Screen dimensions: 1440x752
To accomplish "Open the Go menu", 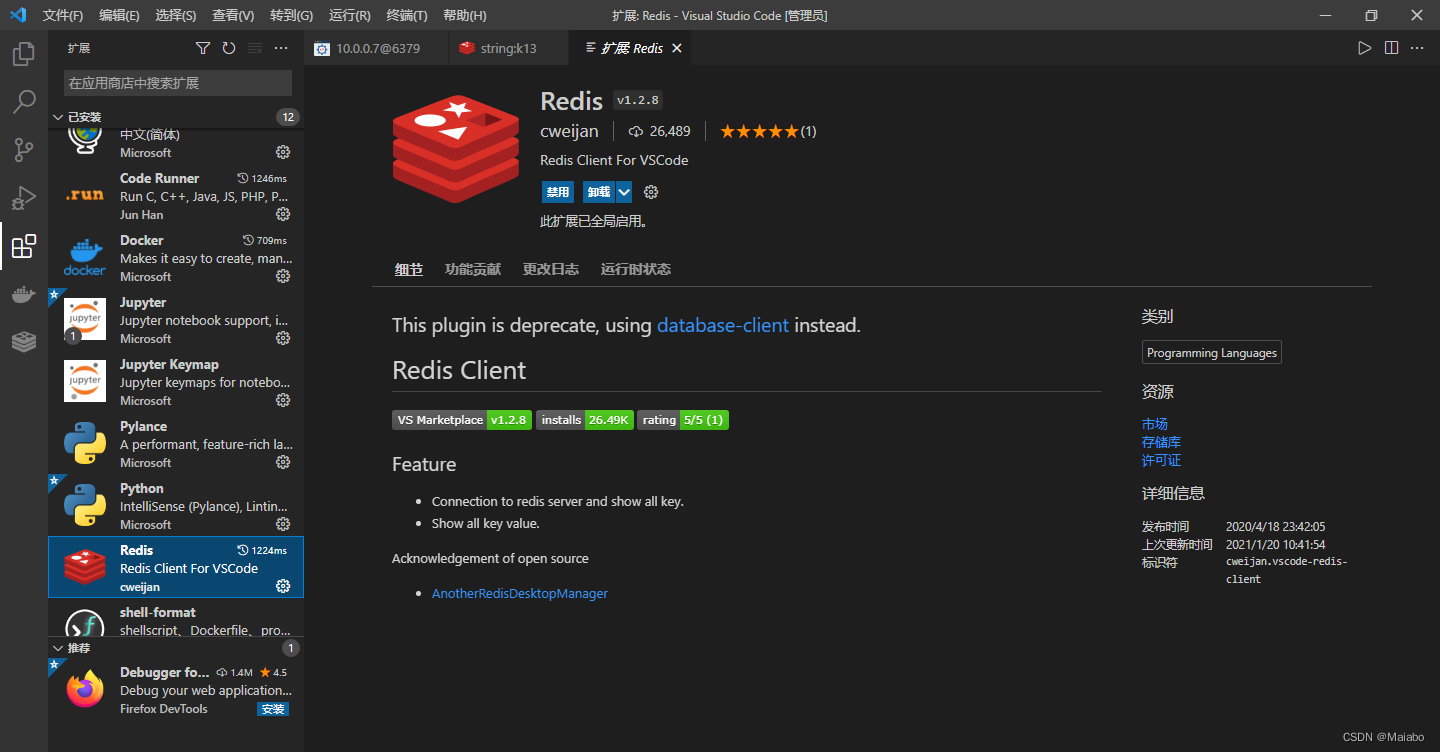I will coord(291,15).
